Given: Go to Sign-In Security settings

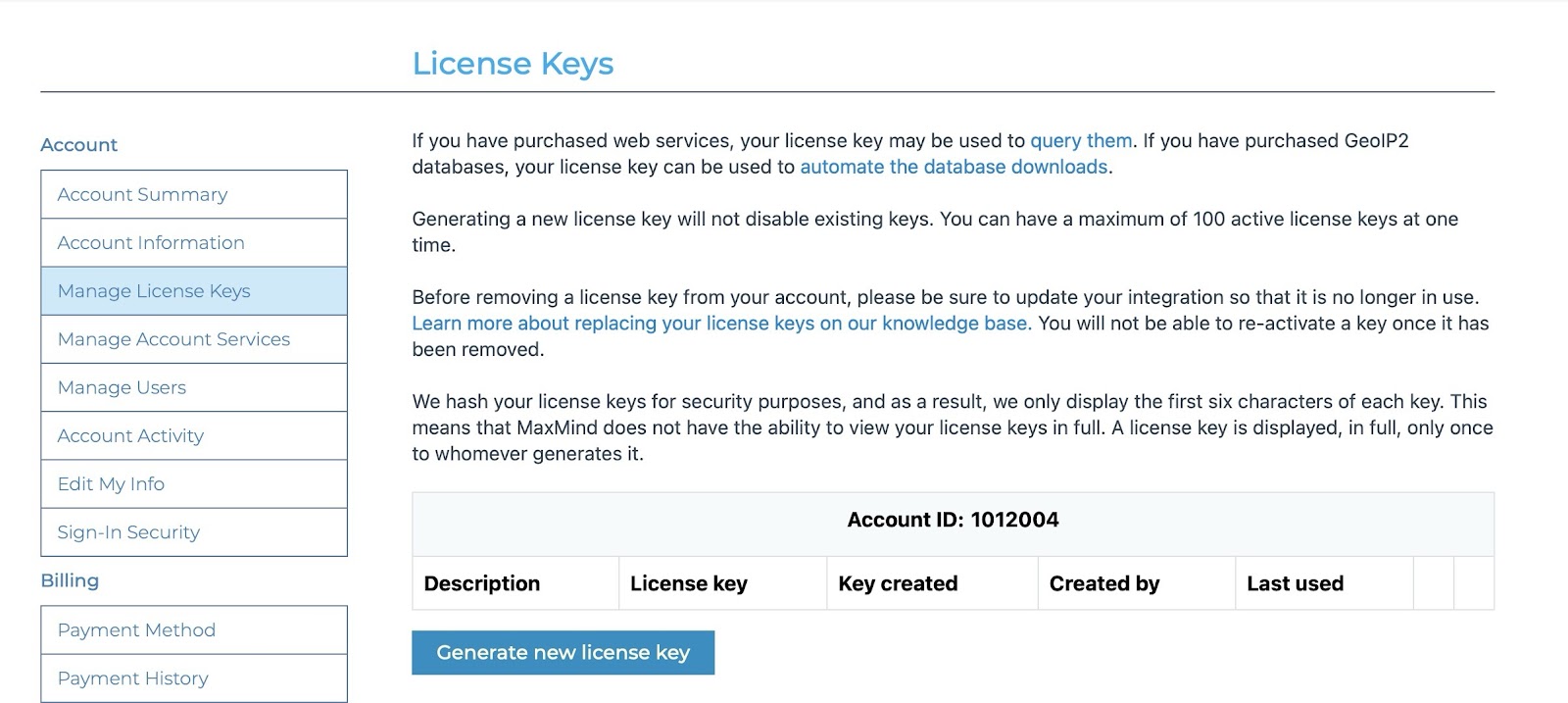Looking at the screenshot, I should tap(128, 532).
